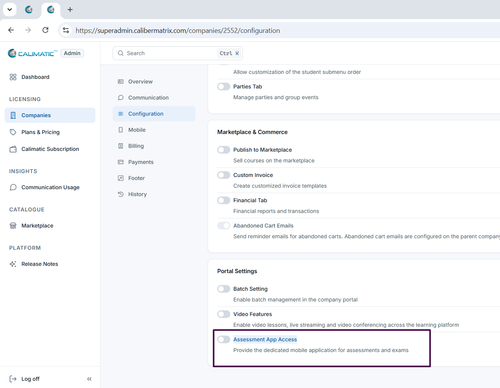Click the Marketplace store icon
The height and width of the screenshot is (388, 500).
tap(13, 226)
